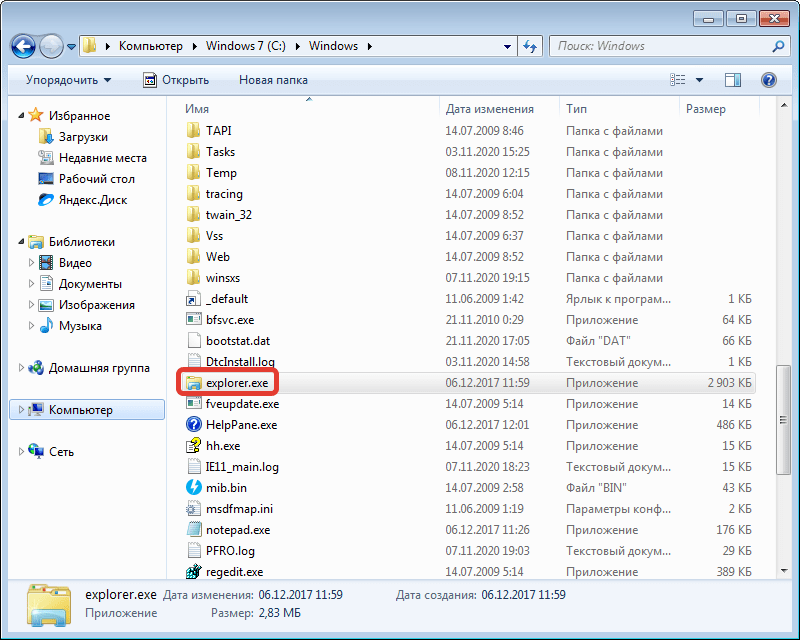Screen dimensions: 800x640
Task: Select Рабочий стол in the sidebar
Action: point(96,179)
